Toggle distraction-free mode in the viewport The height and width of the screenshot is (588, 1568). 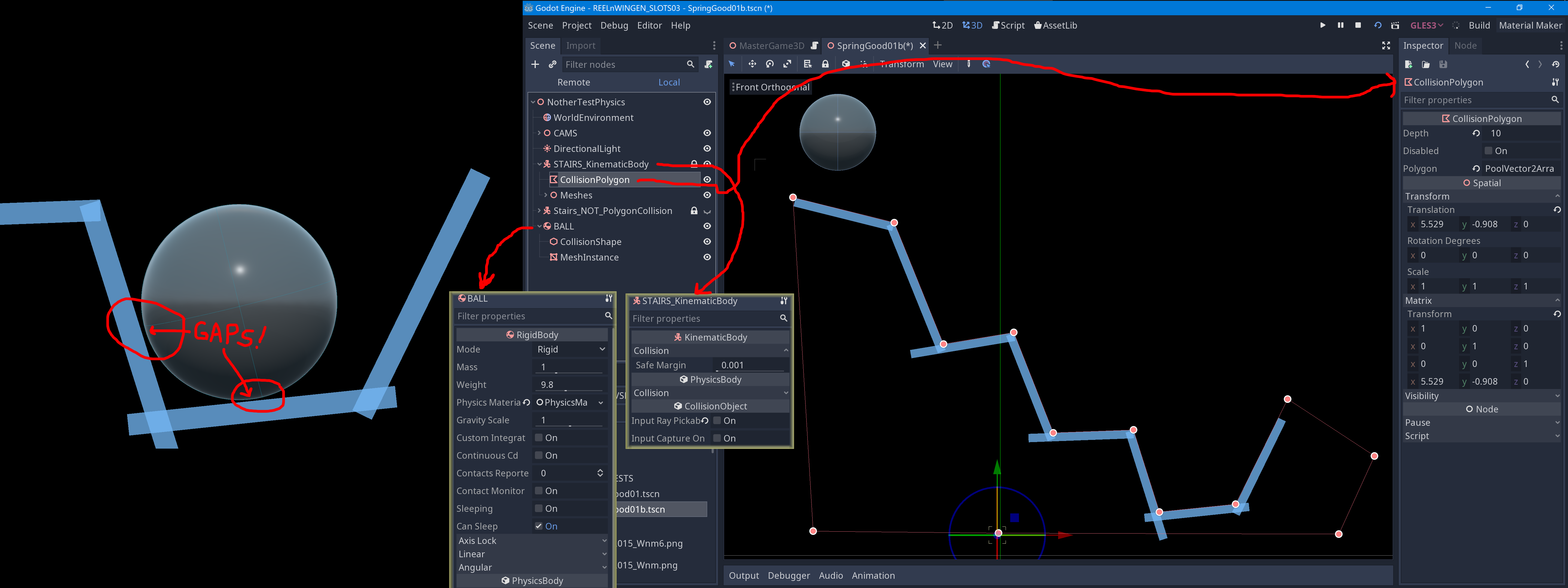tap(1386, 46)
